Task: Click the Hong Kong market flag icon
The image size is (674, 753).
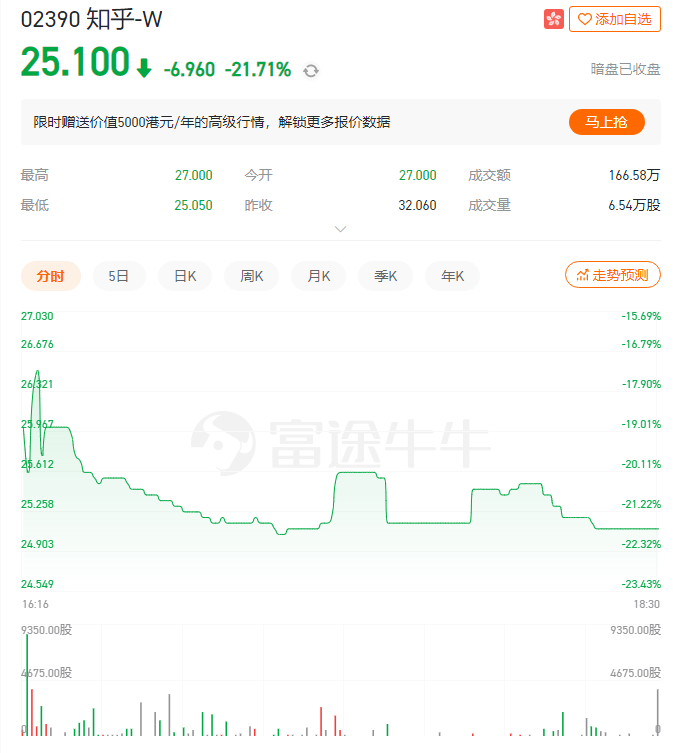Action: (553, 19)
